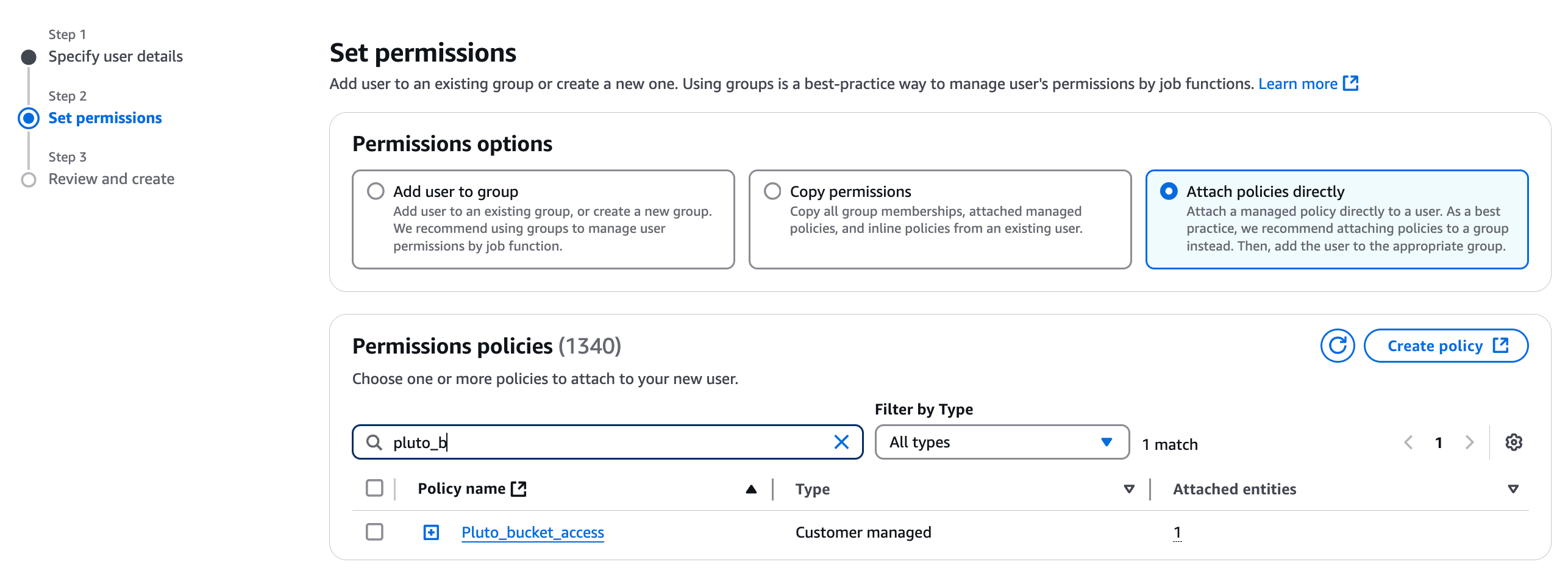Clear the policy search with X icon

click(841, 443)
